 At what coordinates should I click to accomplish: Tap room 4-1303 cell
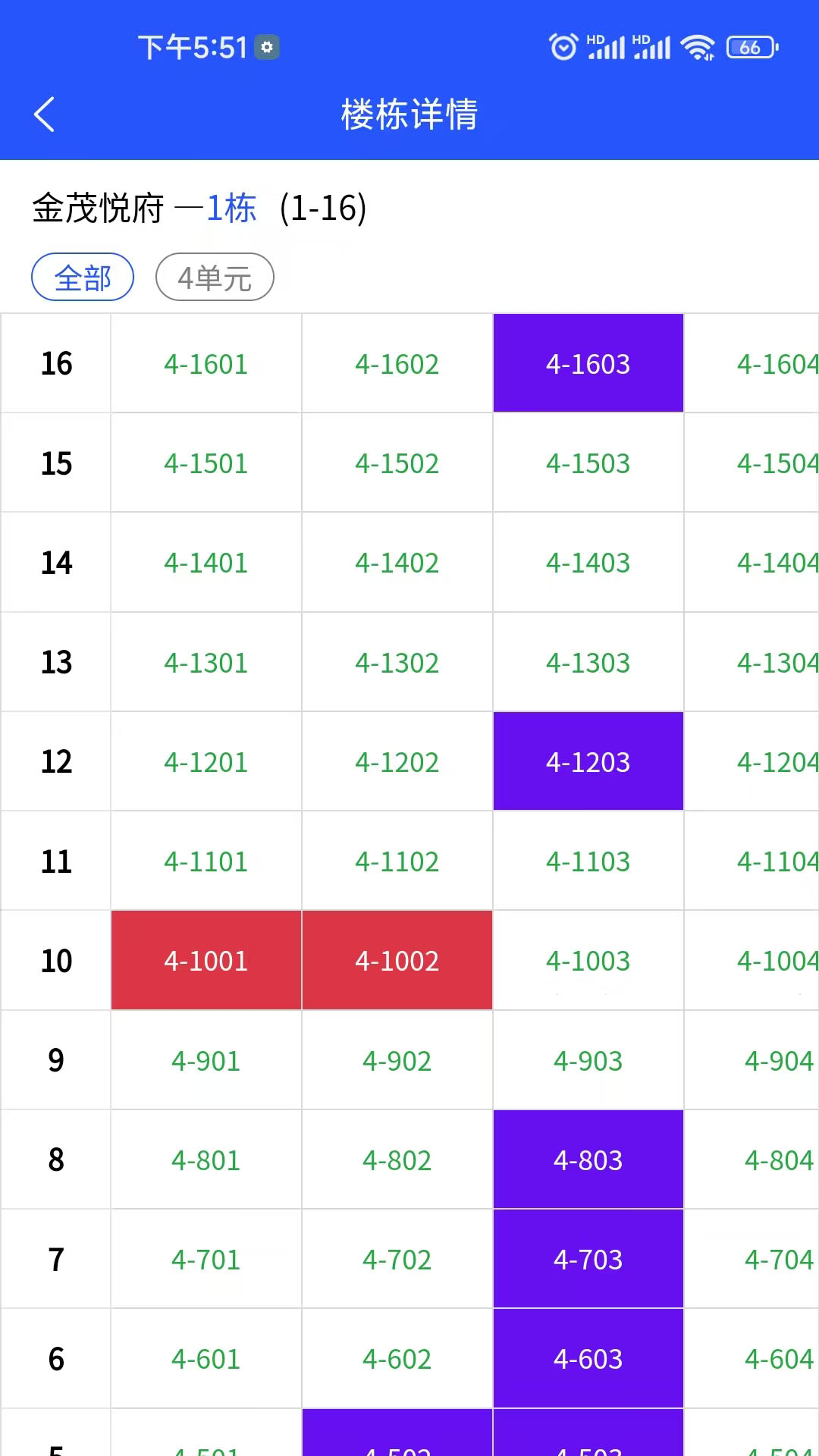[x=588, y=663]
